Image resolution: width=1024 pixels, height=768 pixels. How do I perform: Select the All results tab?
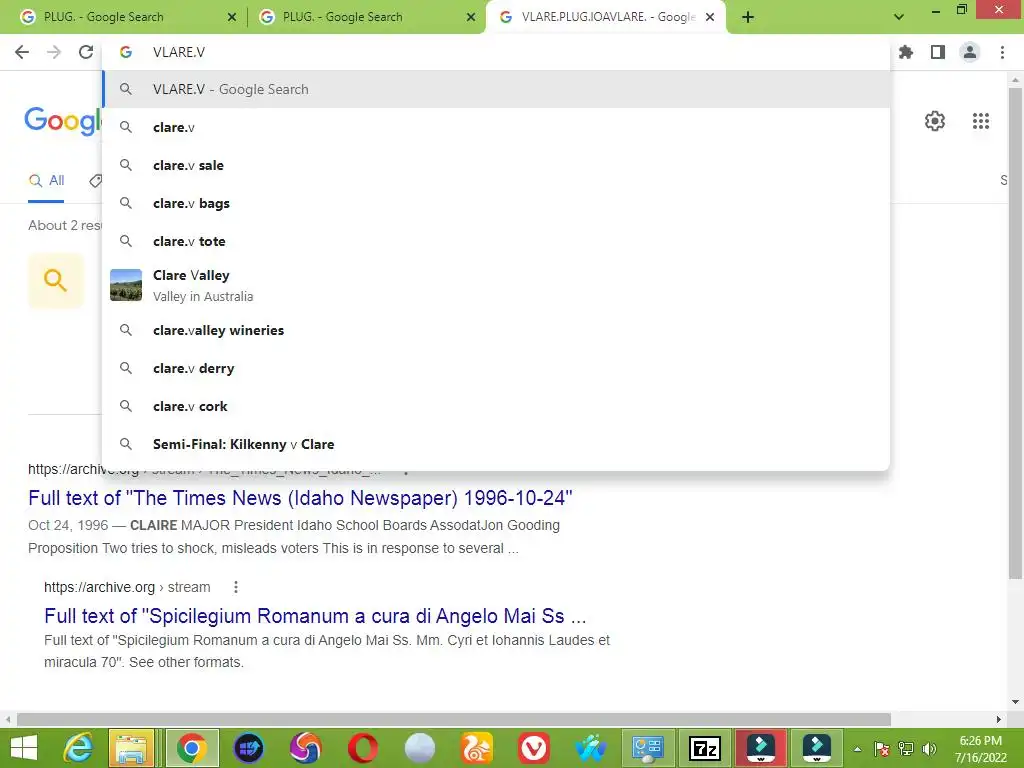coord(46,181)
